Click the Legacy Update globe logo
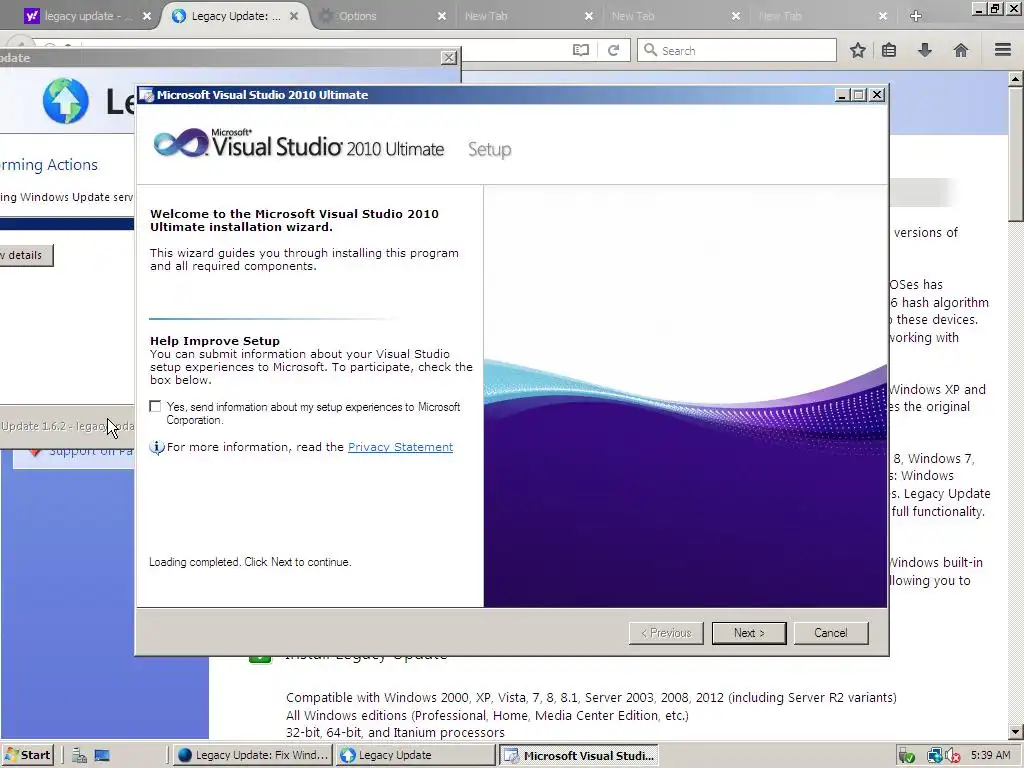This screenshot has width=1024, height=768. [x=65, y=101]
